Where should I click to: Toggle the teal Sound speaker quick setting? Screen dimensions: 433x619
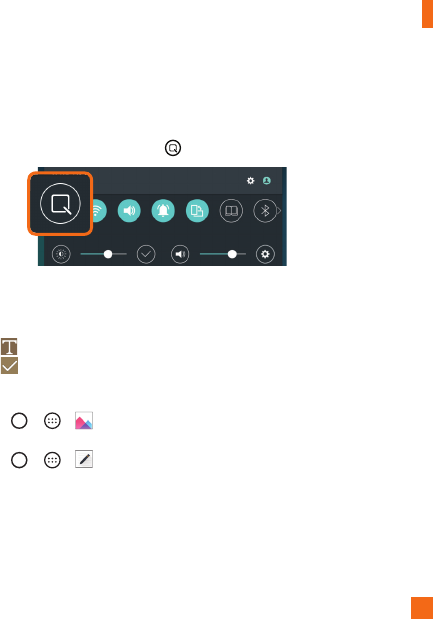tap(129, 211)
